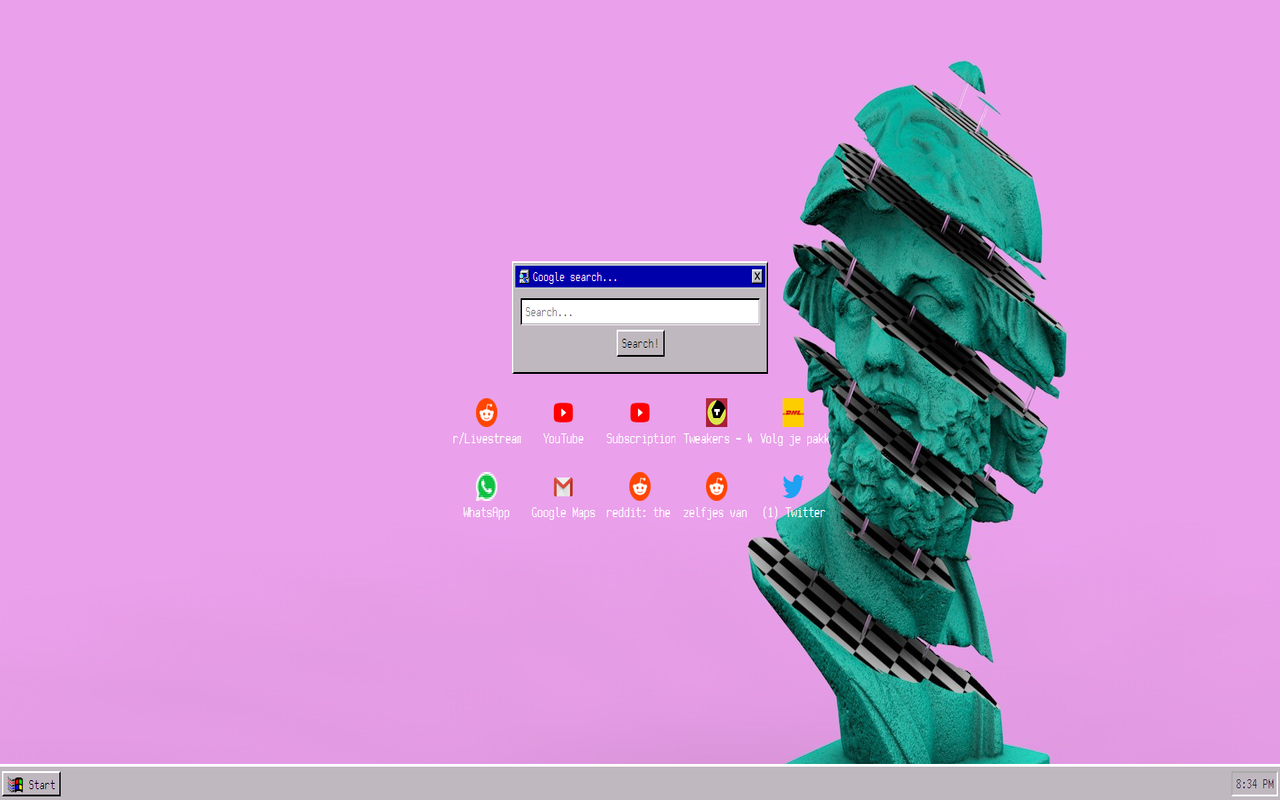Image resolution: width=1280 pixels, height=800 pixels.
Task: Click the 'Volg je pakket' label text
Action: point(793,438)
